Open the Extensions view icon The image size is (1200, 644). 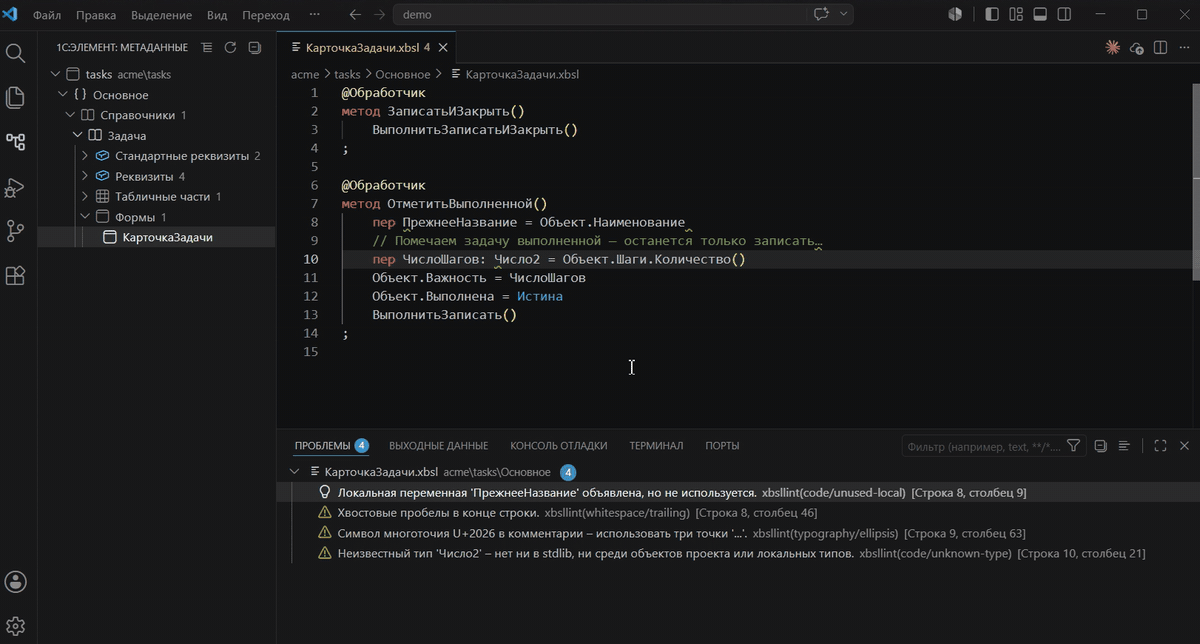tap(15, 276)
